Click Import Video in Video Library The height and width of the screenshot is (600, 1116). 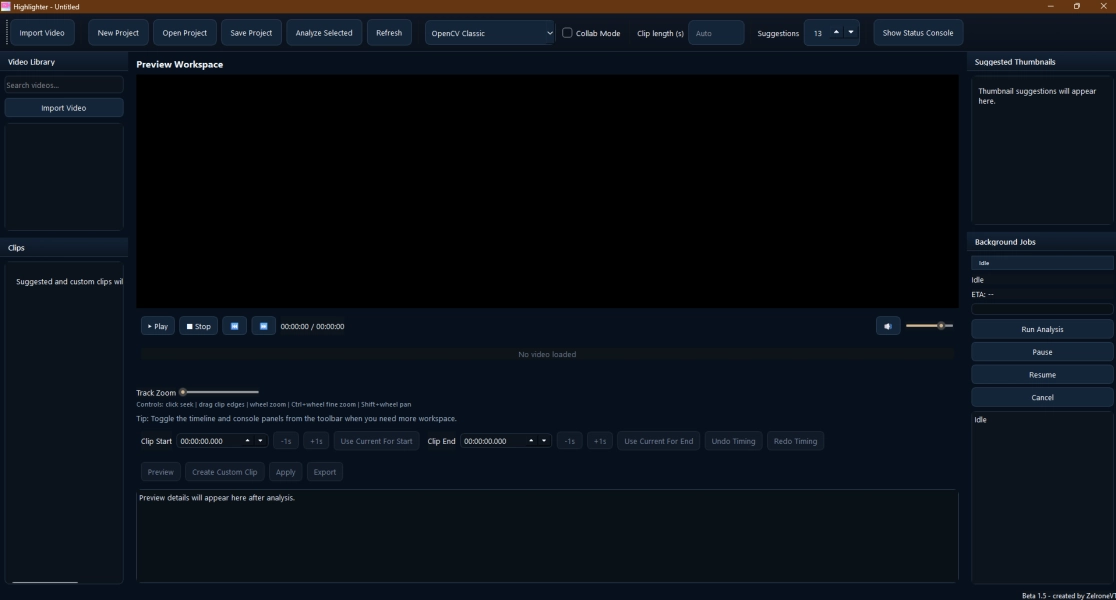(x=63, y=107)
